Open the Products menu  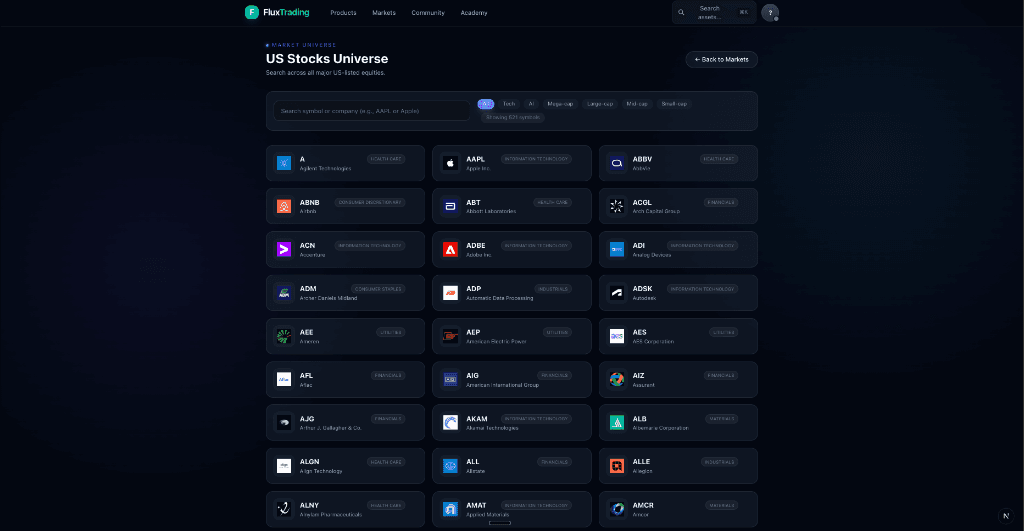click(x=343, y=13)
